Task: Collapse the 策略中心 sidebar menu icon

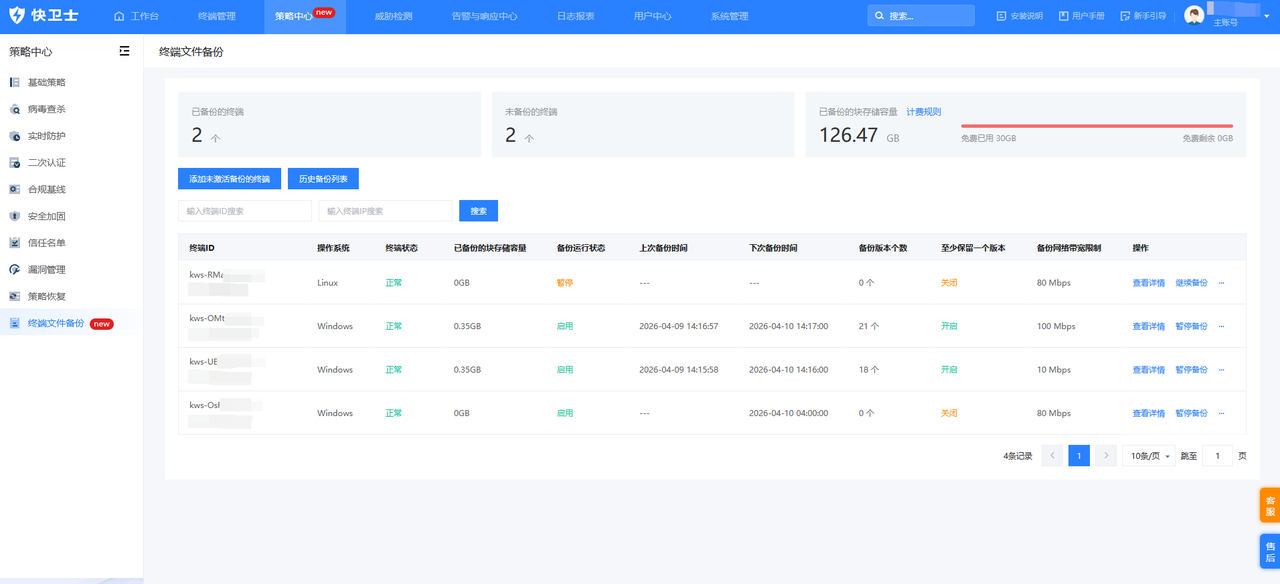Action: coord(124,51)
